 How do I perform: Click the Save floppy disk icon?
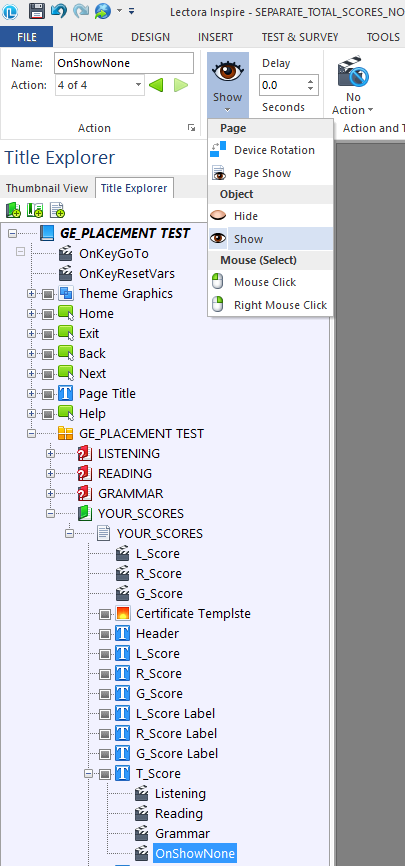click(x=36, y=10)
